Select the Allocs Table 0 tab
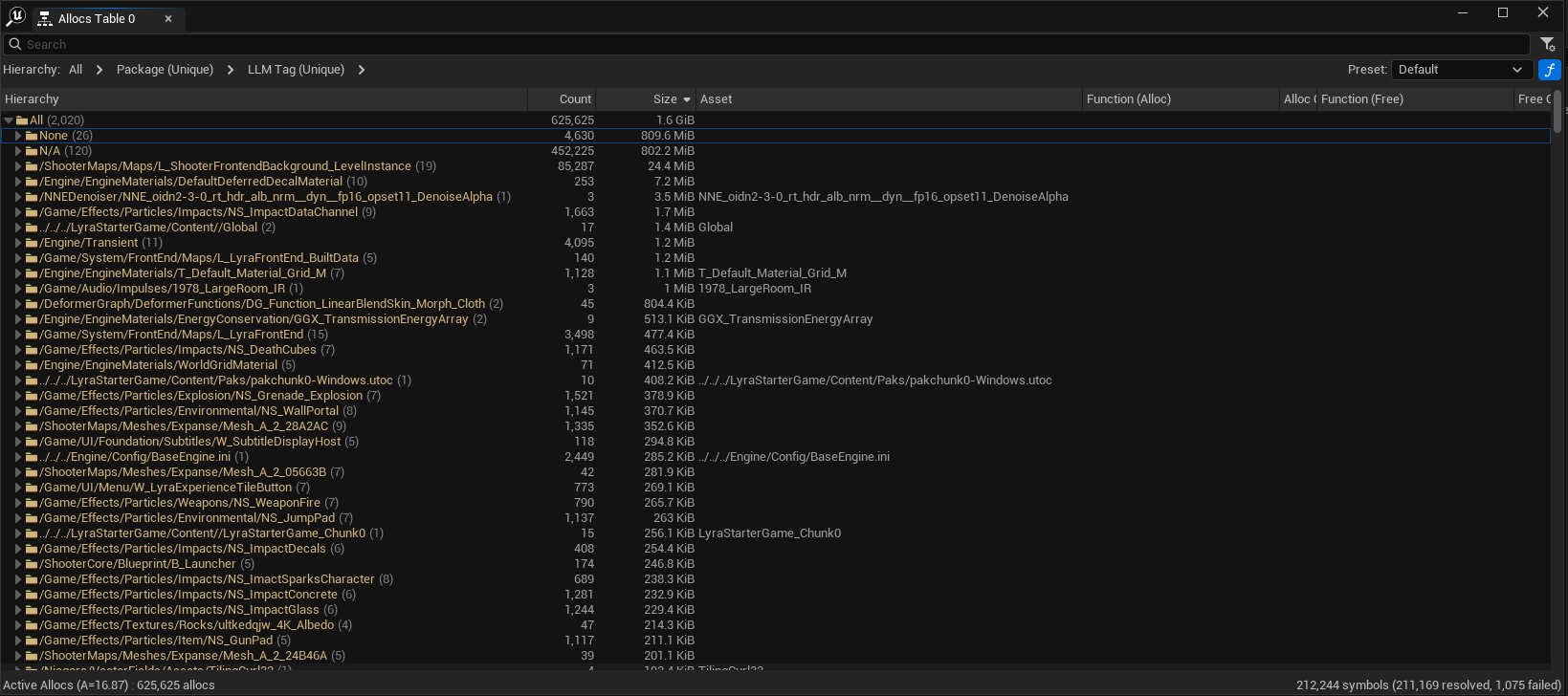This screenshot has height=696, width=1568. point(97,19)
